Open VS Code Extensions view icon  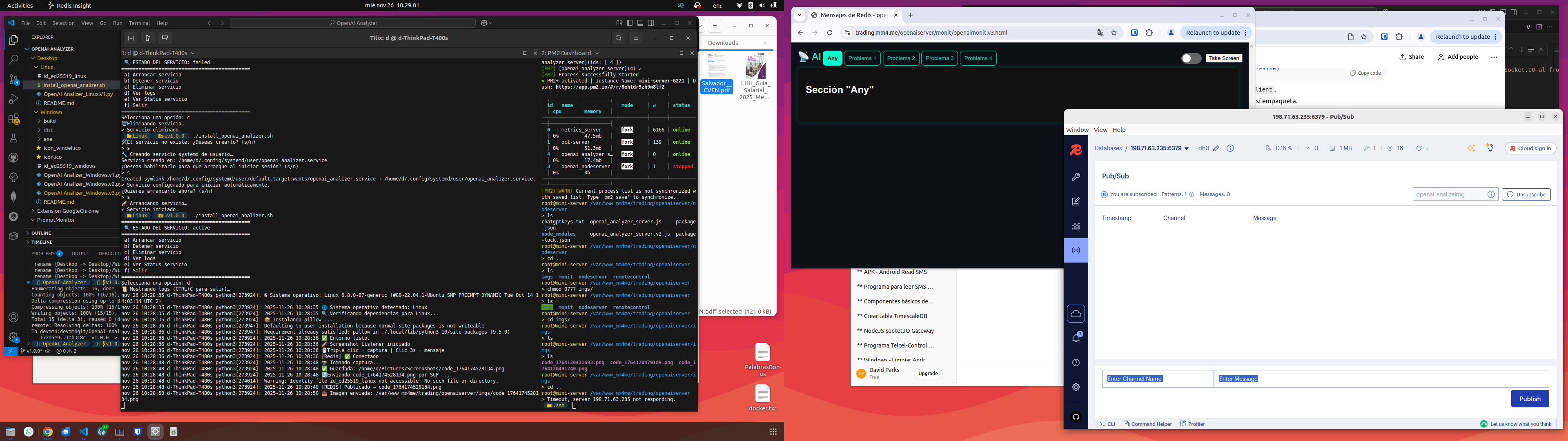click(13, 119)
